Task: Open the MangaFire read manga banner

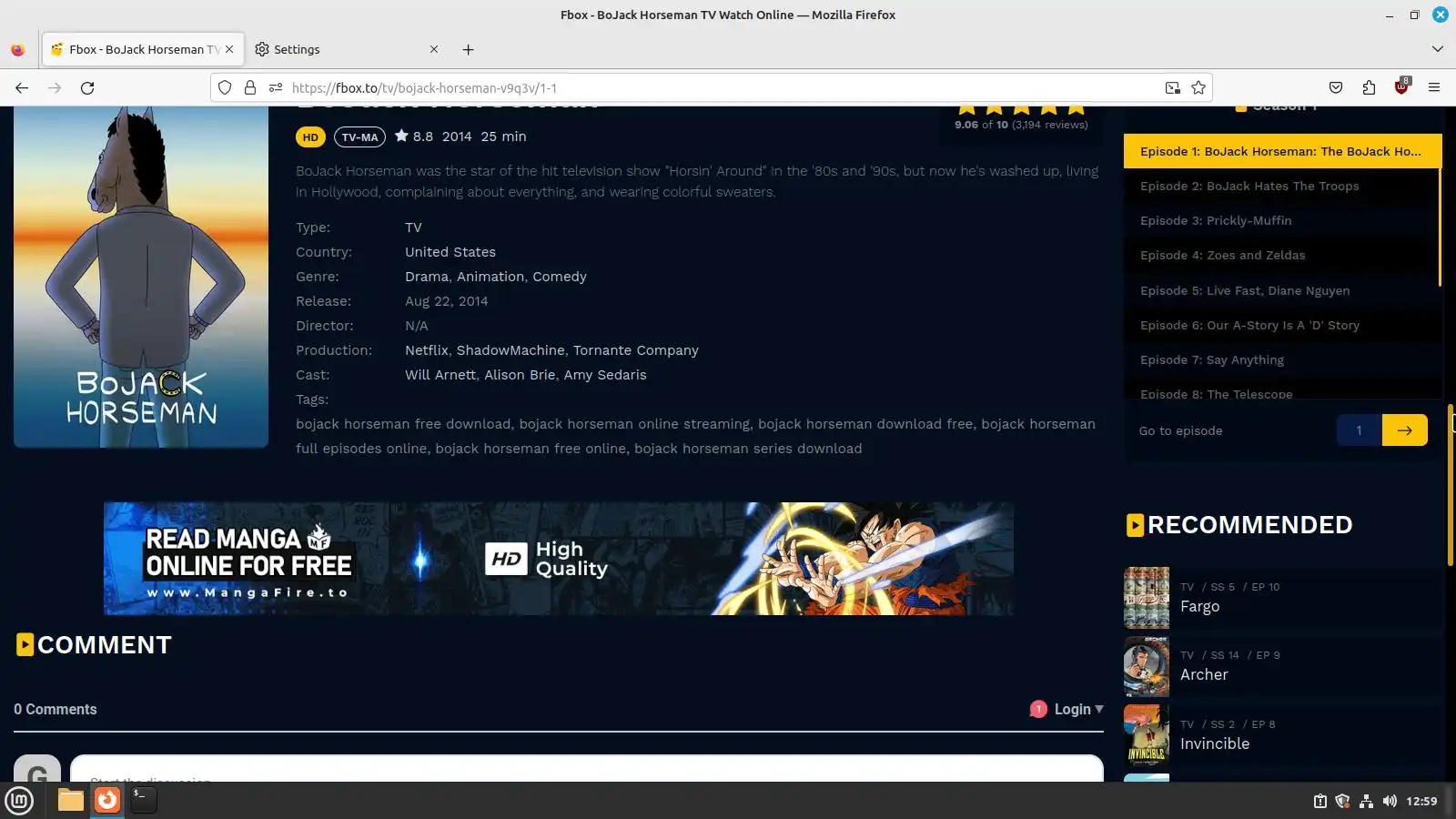Action: (559, 559)
